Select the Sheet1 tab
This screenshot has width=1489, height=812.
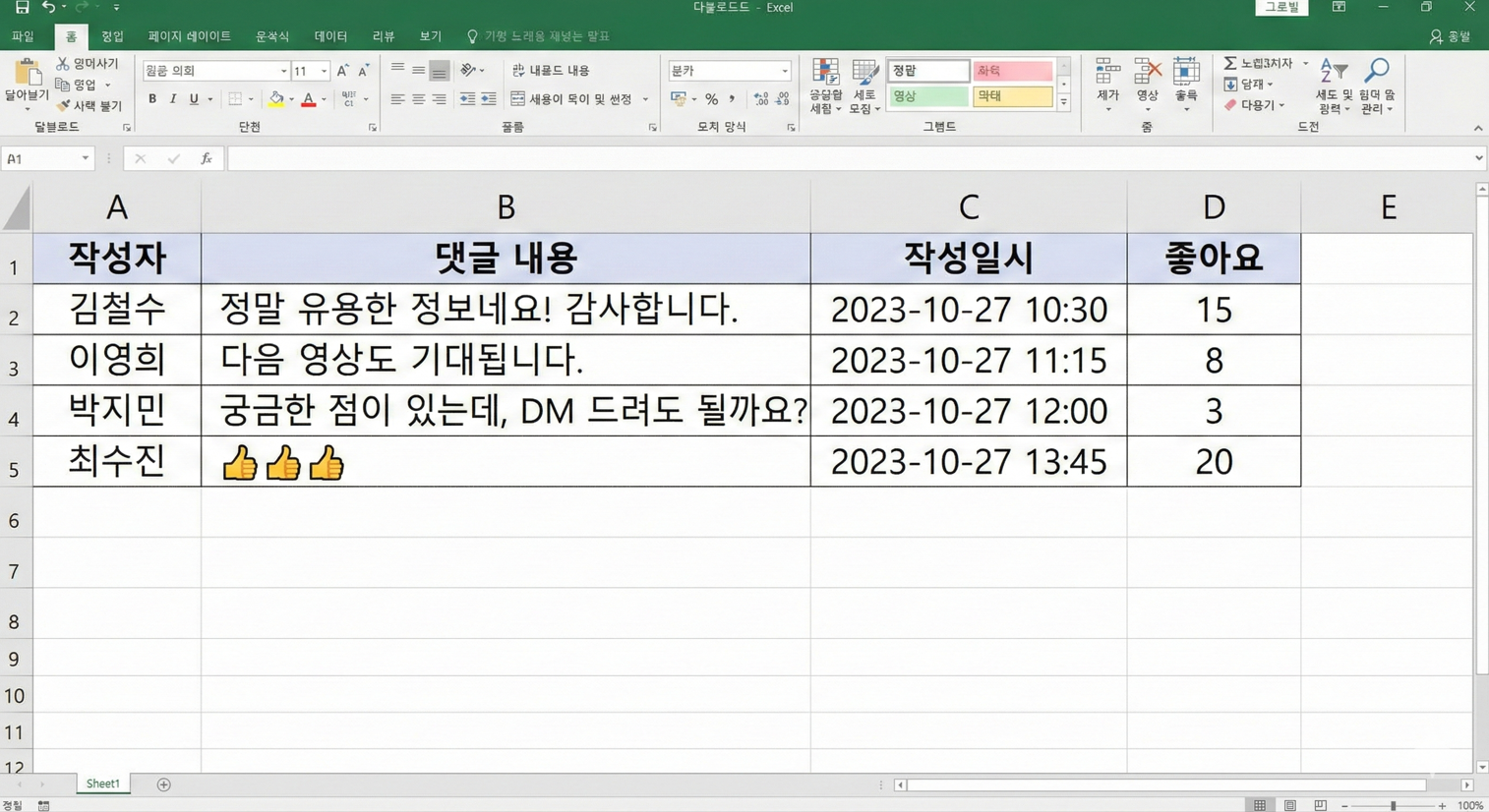pos(102,783)
